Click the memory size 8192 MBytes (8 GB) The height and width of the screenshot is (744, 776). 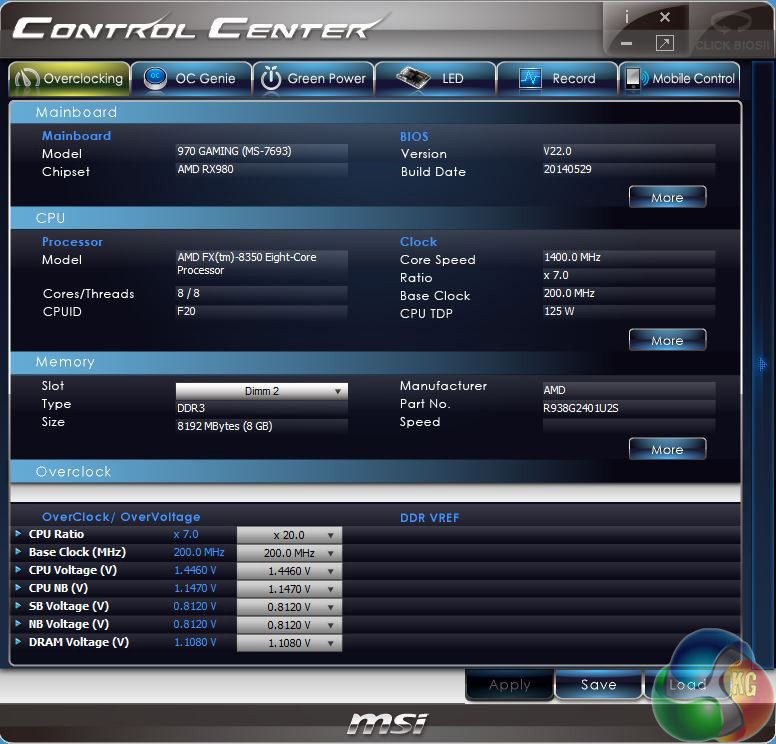tap(262, 426)
